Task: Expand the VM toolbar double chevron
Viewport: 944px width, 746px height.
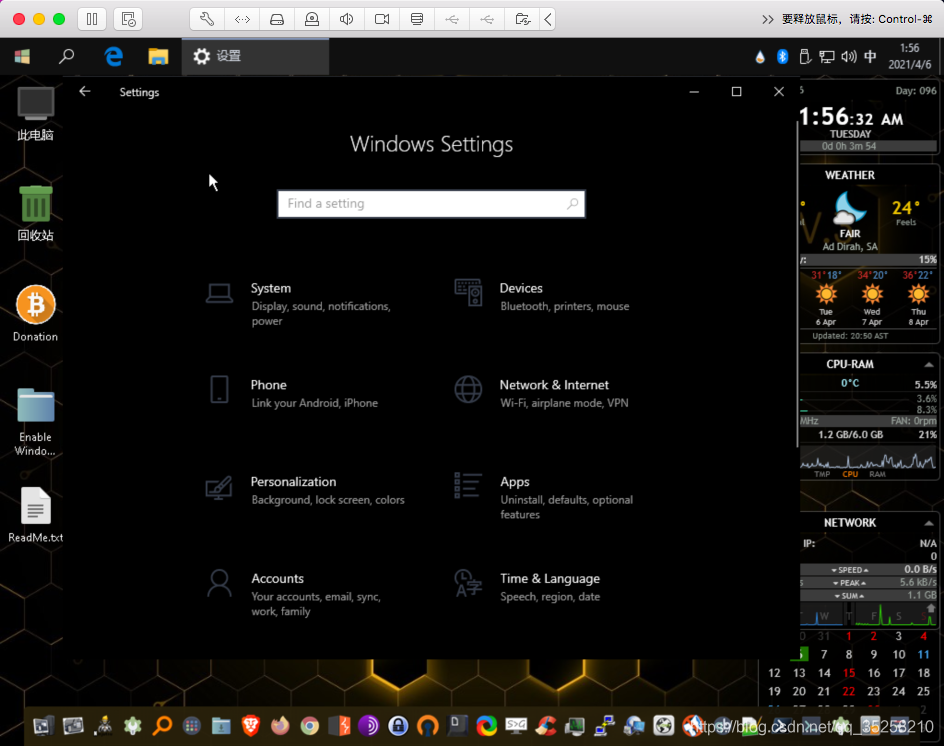Action: click(767, 19)
